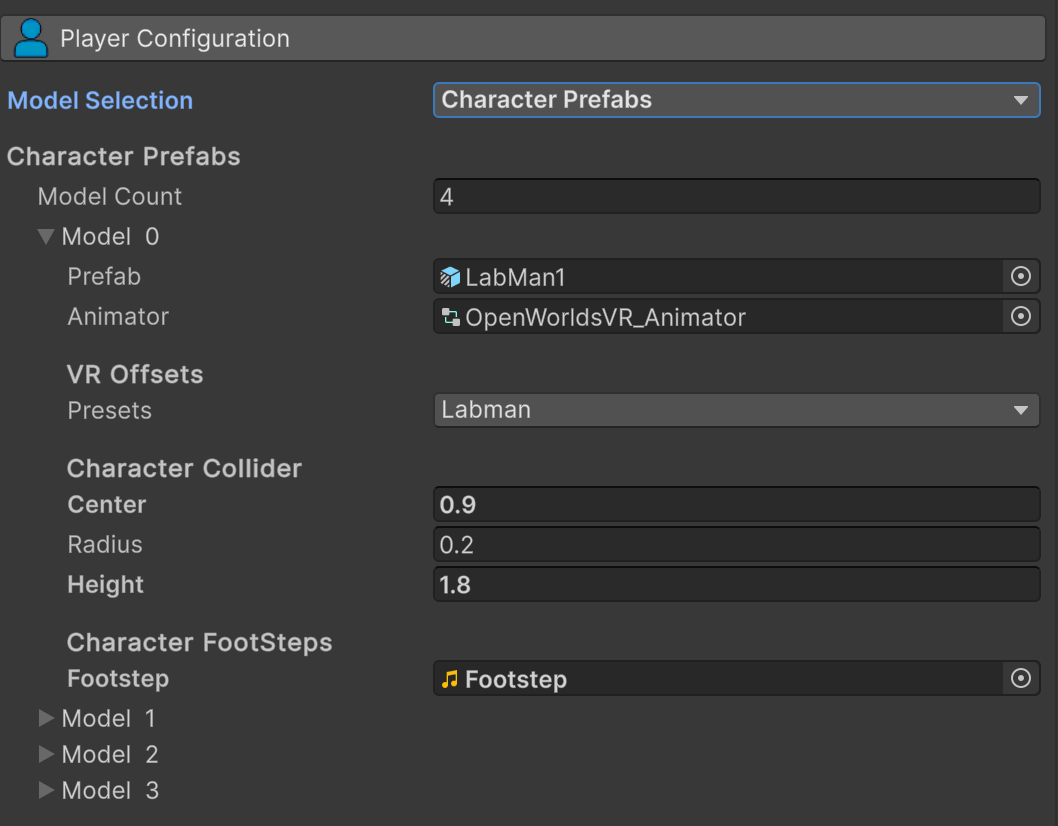Click the Model Count input field
The height and width of the screenshot is (826, 1058).
point(736,197)
